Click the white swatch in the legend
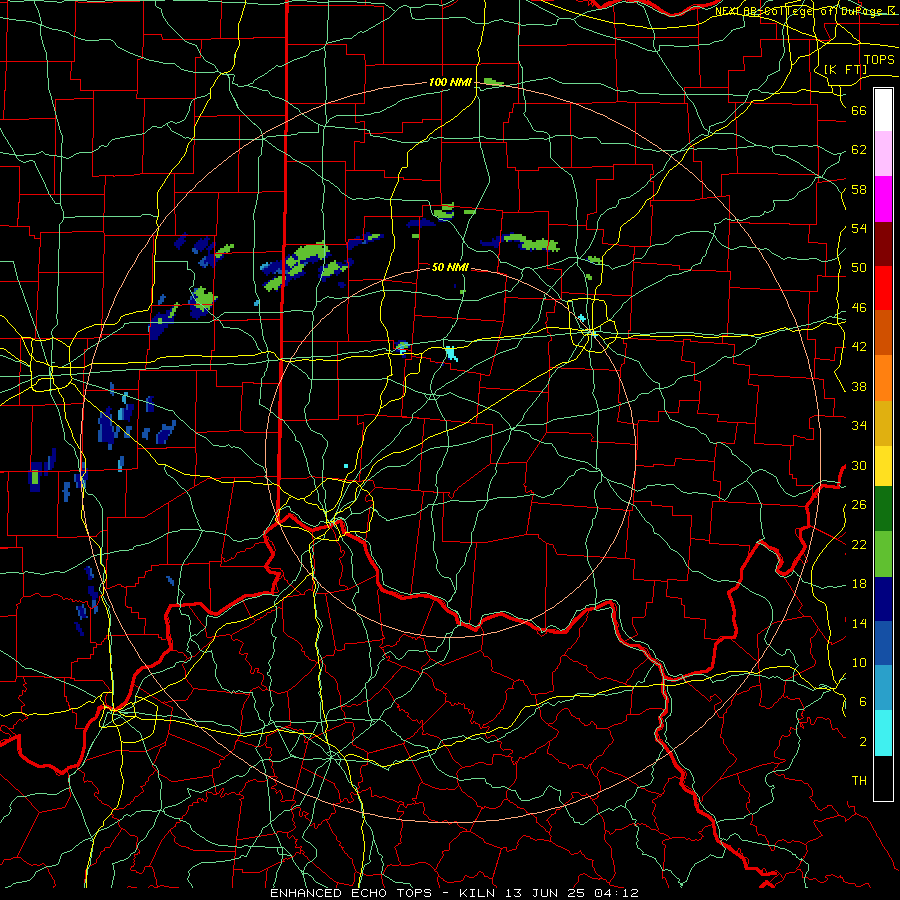 883,110
